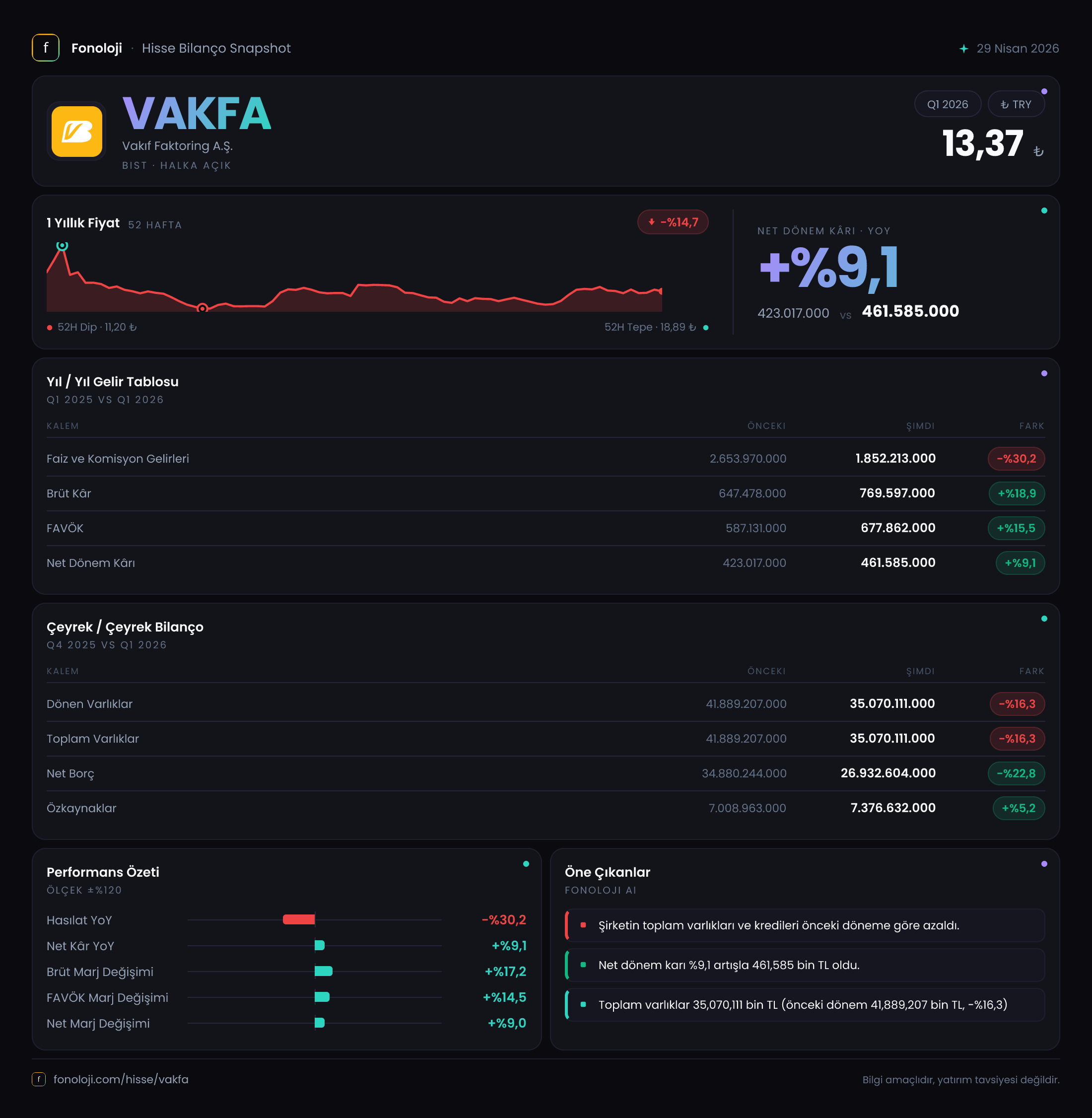Click the Brüt Marj Değişimi teal bar

pos(324,971)
